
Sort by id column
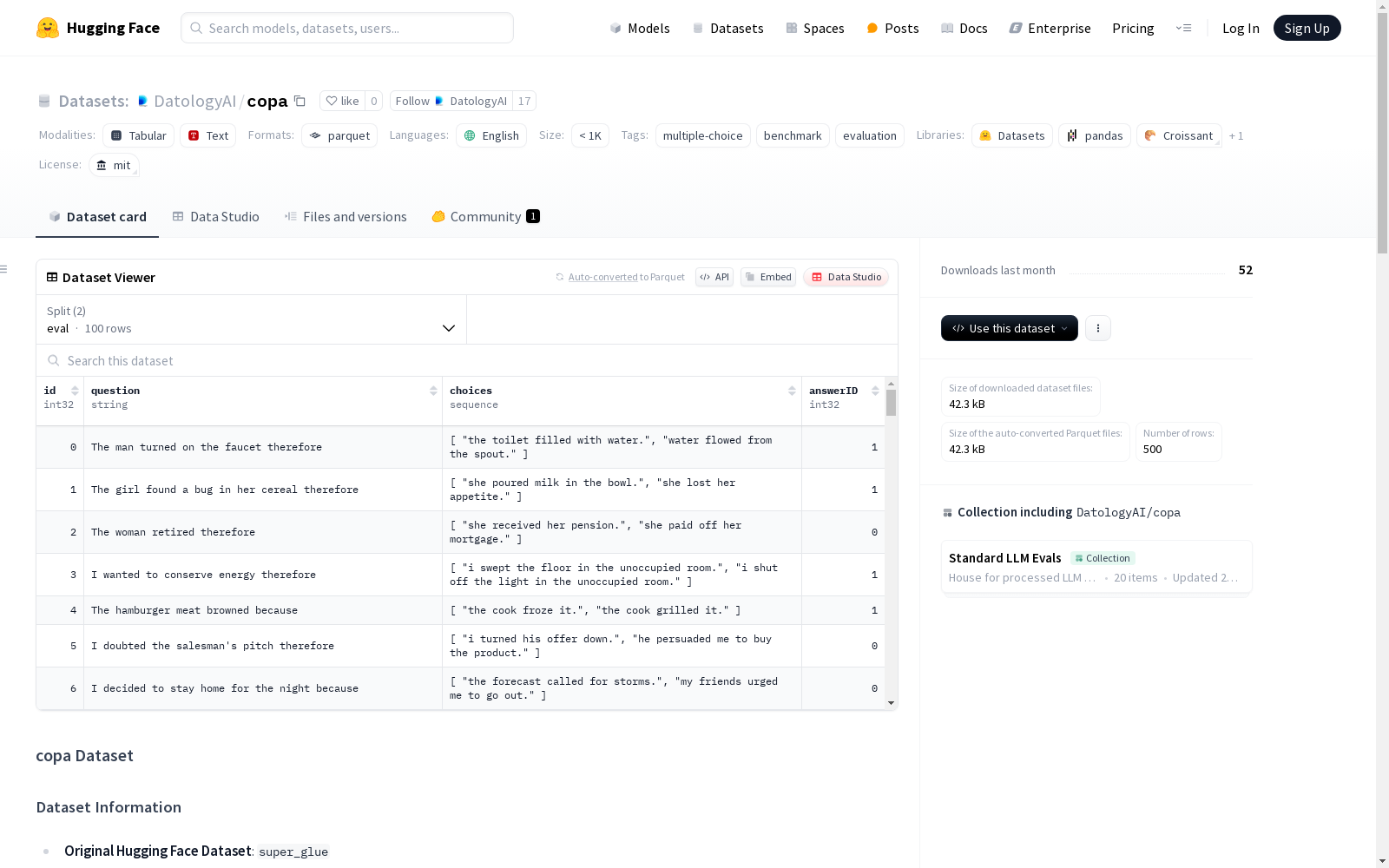point(75,391)
